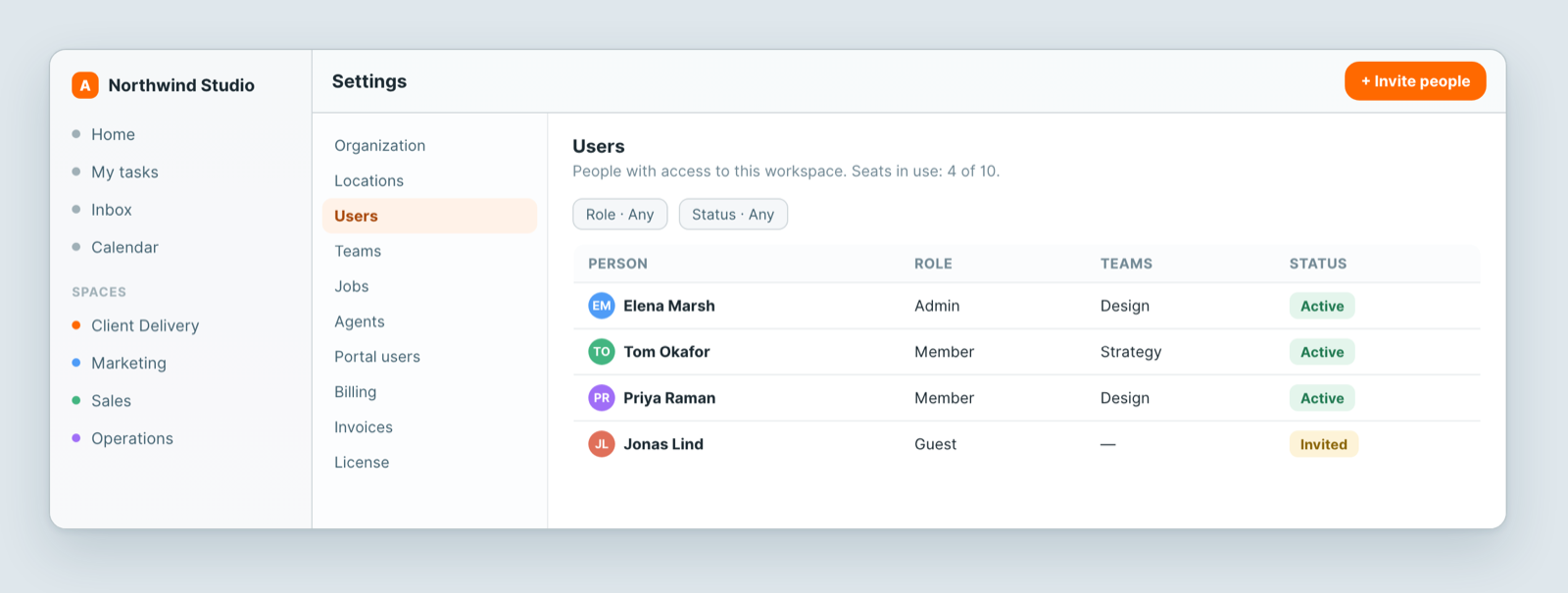Select the Users settings item
Viewport: 1568px width, 593px height.
(x=429, y=216)
